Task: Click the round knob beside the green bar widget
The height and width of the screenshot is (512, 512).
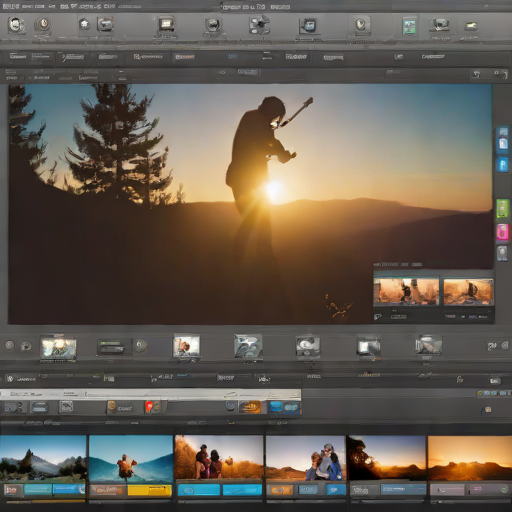Action: (141, 346)
